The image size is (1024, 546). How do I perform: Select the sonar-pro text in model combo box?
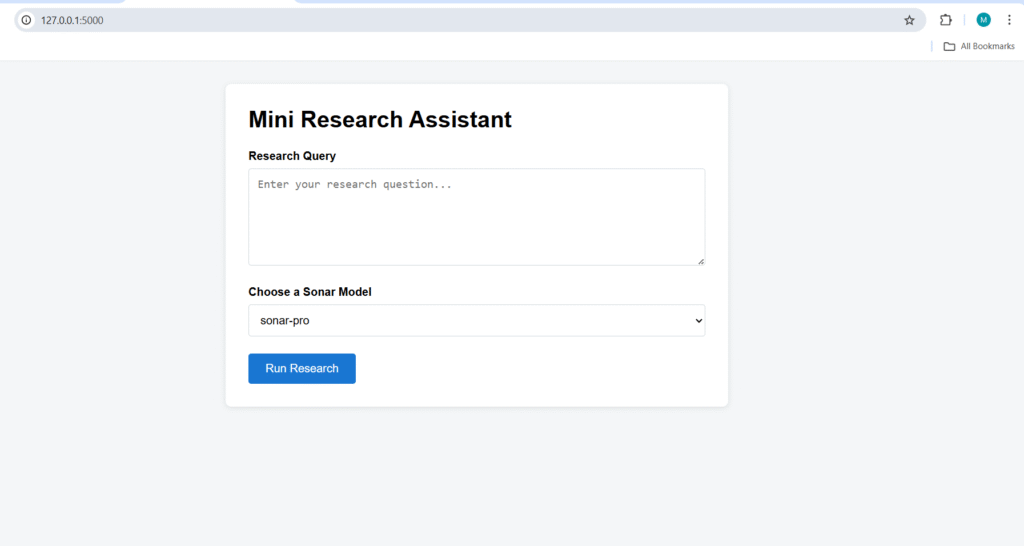tap(285, 321)
